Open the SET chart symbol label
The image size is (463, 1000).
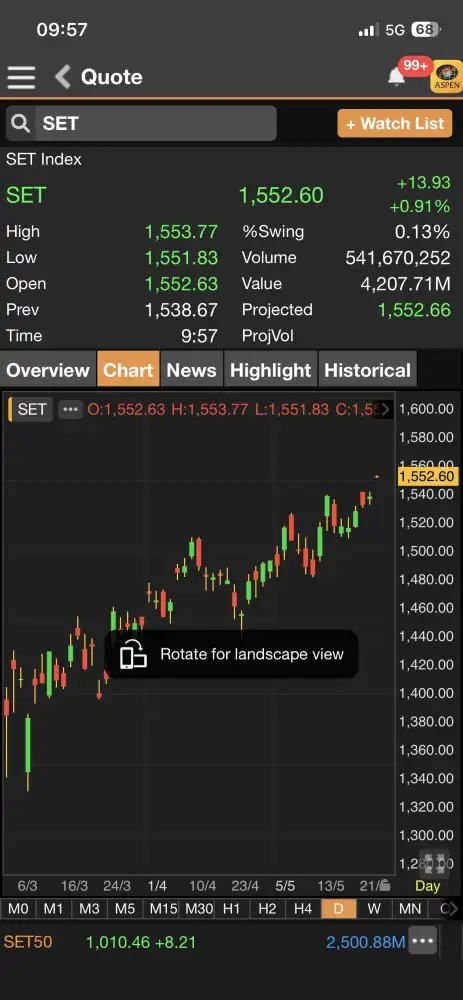point(31,409)
